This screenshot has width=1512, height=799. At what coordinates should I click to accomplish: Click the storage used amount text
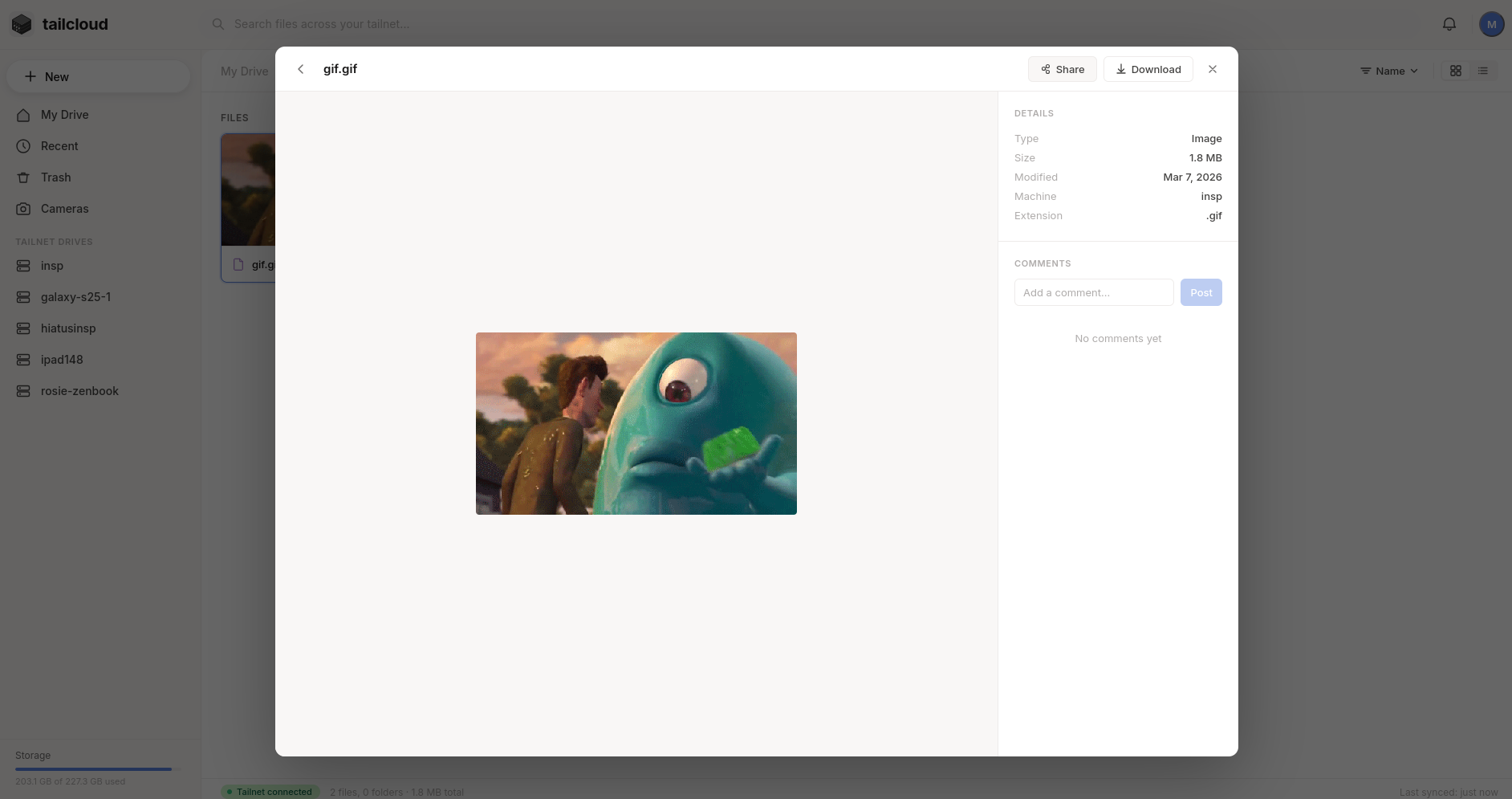point(70,781)
